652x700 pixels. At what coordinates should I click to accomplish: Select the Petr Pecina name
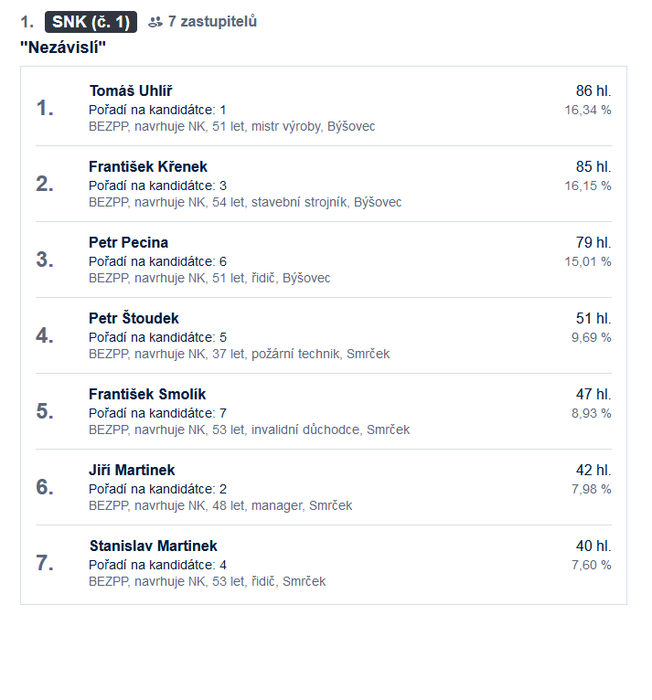(x=128, y=242)
